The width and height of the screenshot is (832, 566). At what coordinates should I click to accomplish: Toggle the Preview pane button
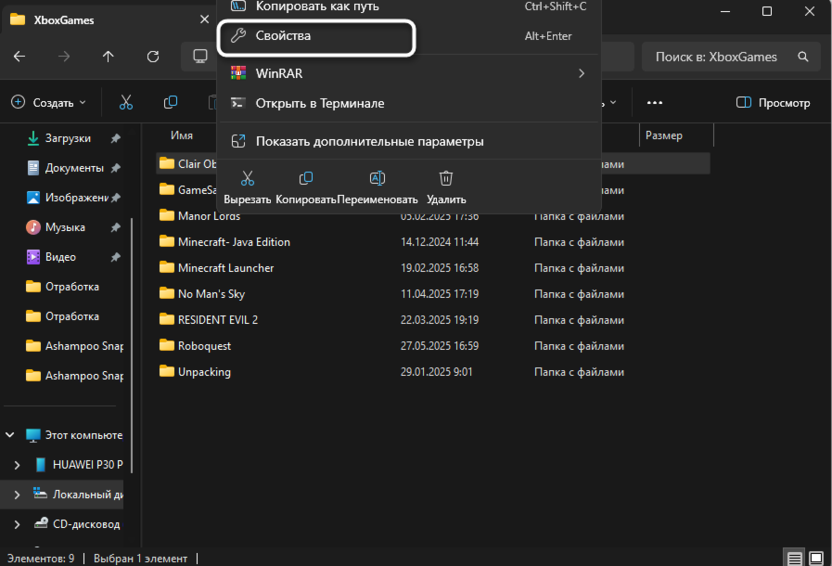point(773,102)
